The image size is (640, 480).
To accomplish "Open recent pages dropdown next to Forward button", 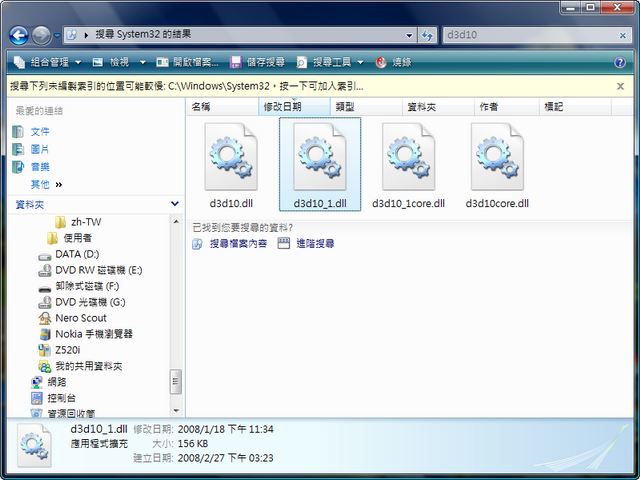I will pyautogui.click(x=57, y=36).
